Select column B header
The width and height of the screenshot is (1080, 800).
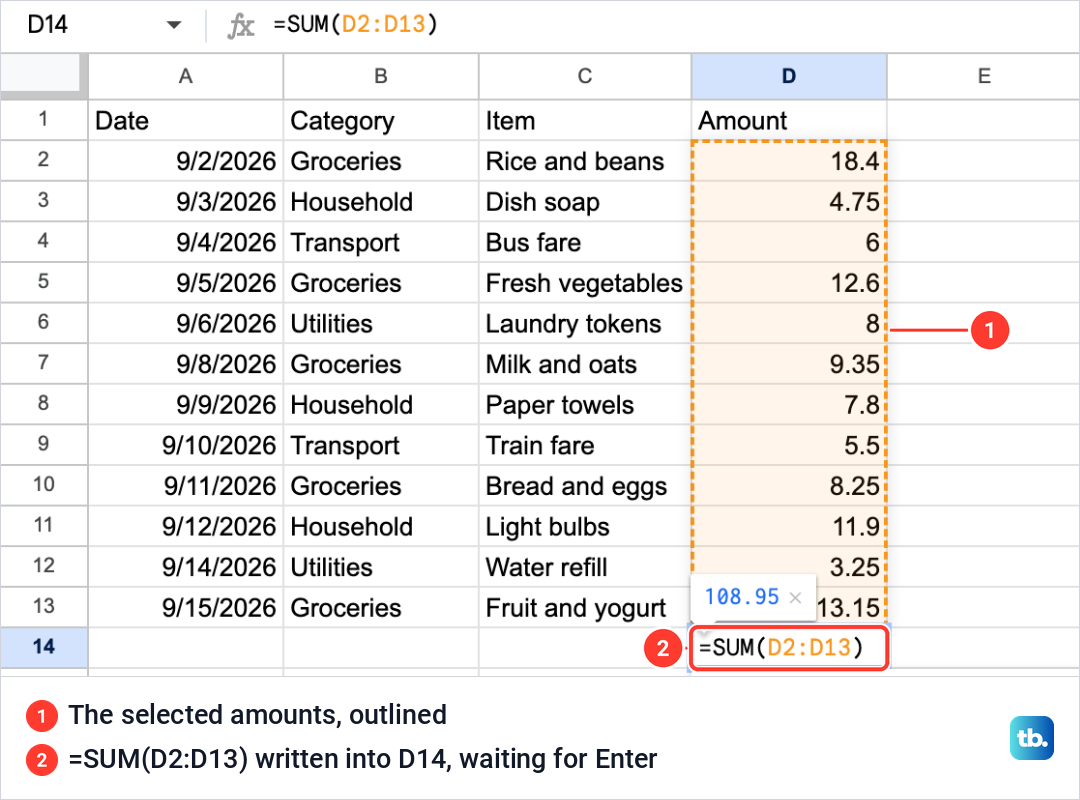pyautogui.click(x=380, y=76)
